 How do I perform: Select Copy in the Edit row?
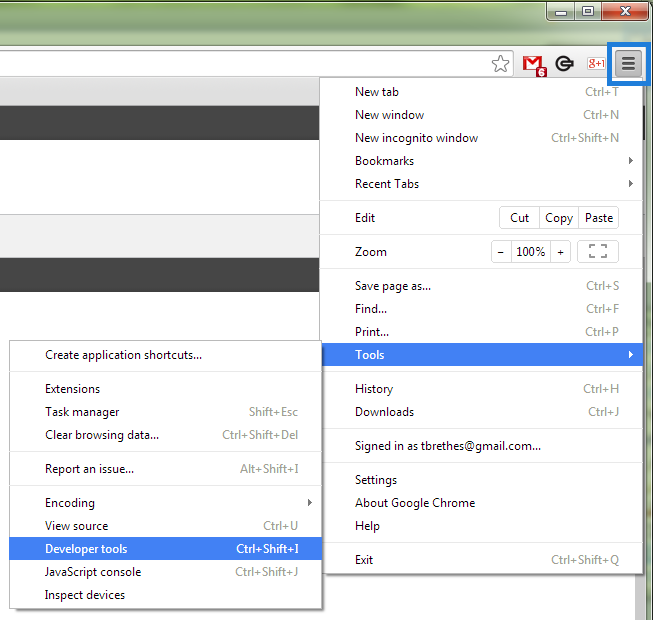(x=559, y=218)
